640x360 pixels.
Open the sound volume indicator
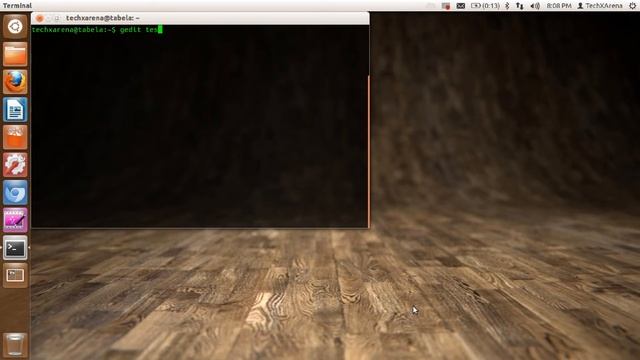point(535,6)
